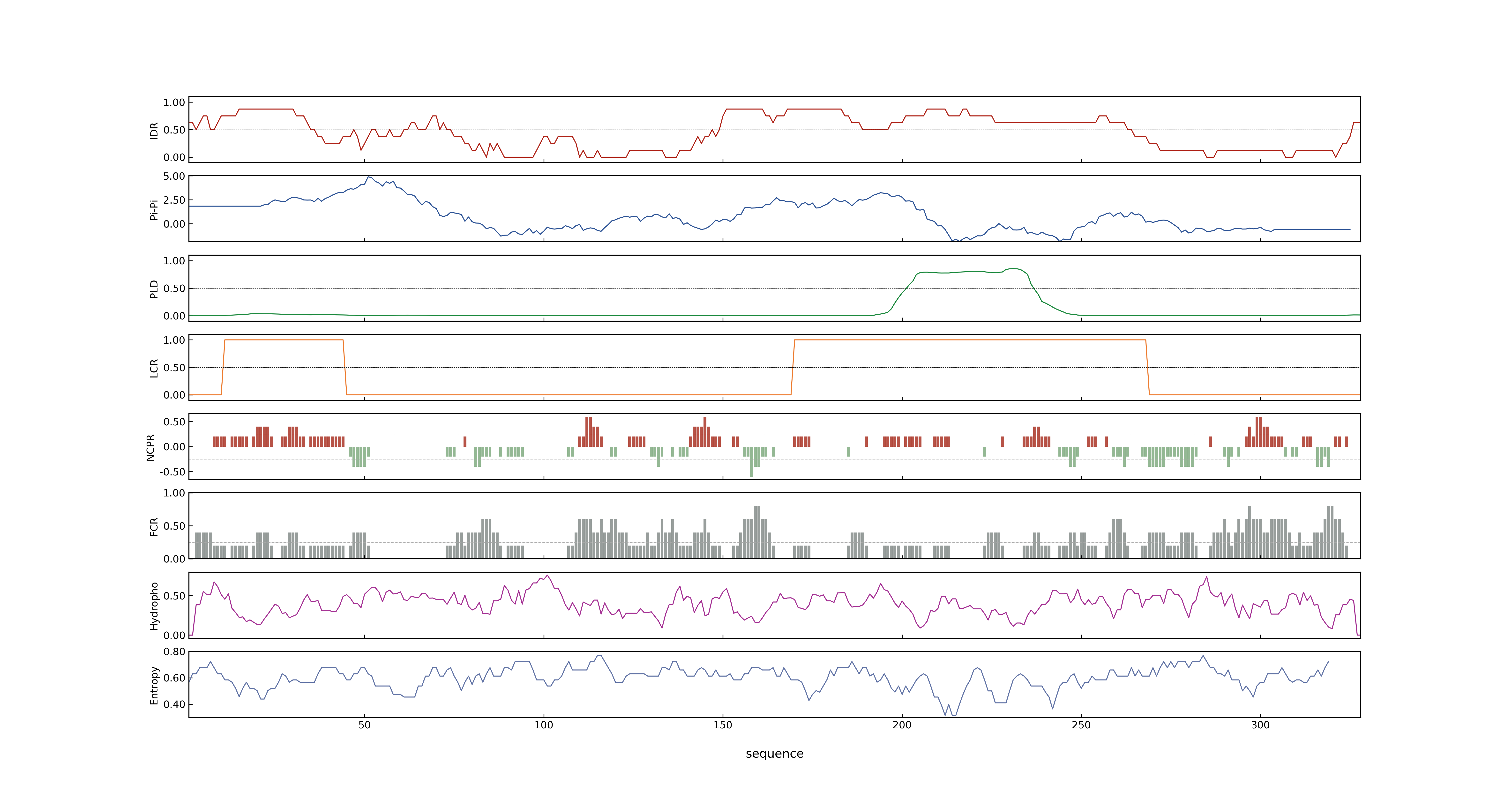Click the PLD y-axis label
1512x806 pixels.
(154, 288)
